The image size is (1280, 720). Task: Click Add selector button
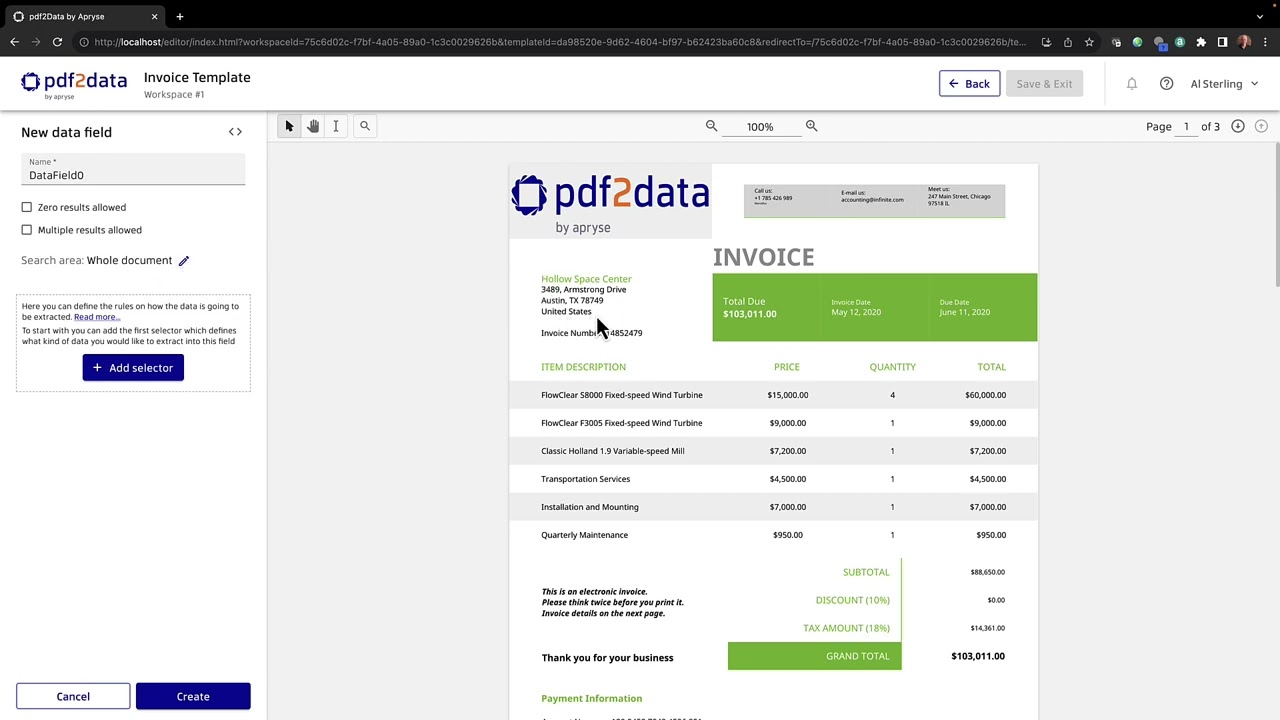click(x=133, y=368)
